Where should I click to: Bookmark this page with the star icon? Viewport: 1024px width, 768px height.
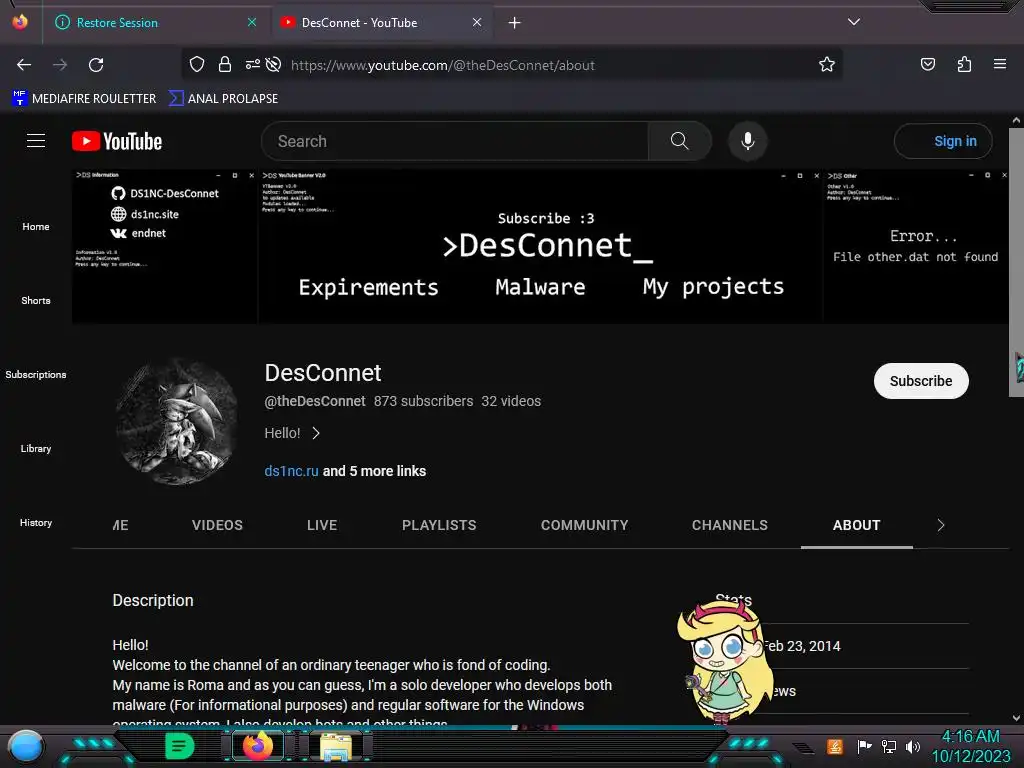827,64
